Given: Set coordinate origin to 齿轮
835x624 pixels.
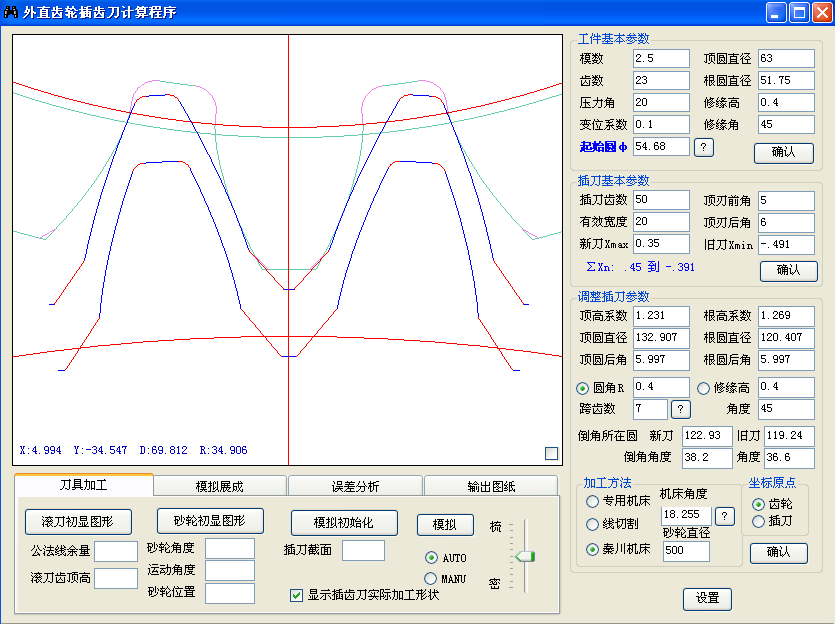Looking at the screenshot, I should [758, 504].
